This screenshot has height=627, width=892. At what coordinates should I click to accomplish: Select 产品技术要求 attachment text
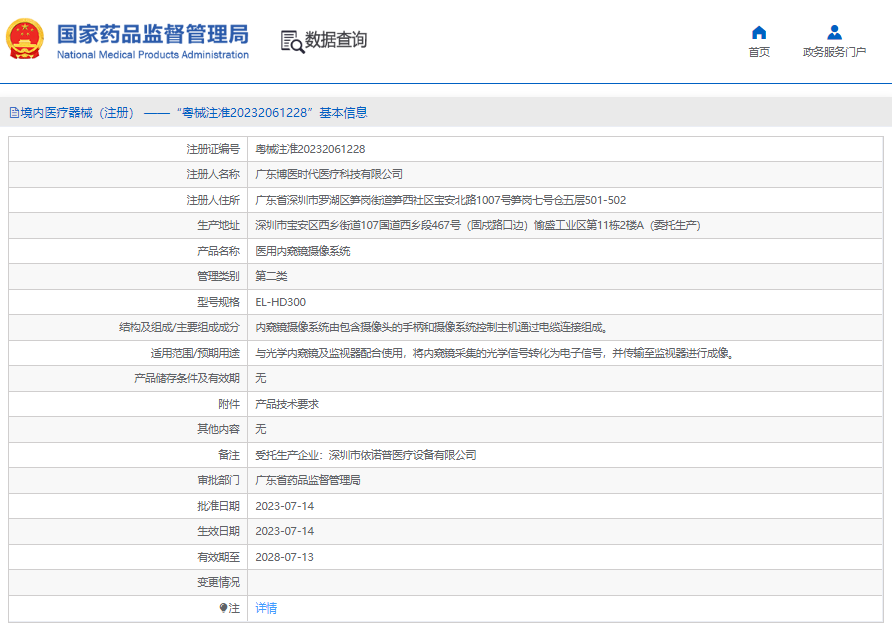pos(287,404)
